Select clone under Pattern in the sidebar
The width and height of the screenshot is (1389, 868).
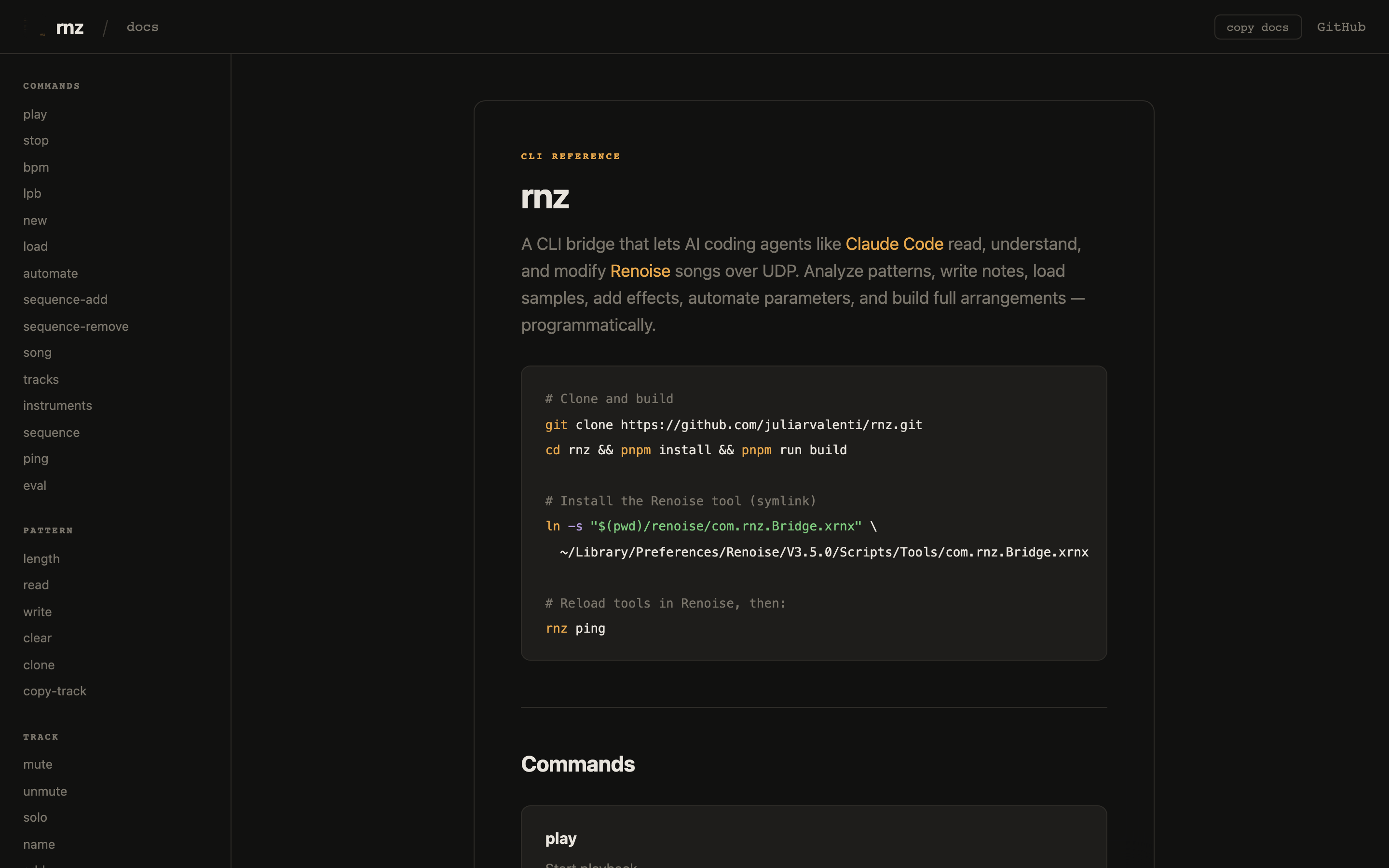point(39,665)
